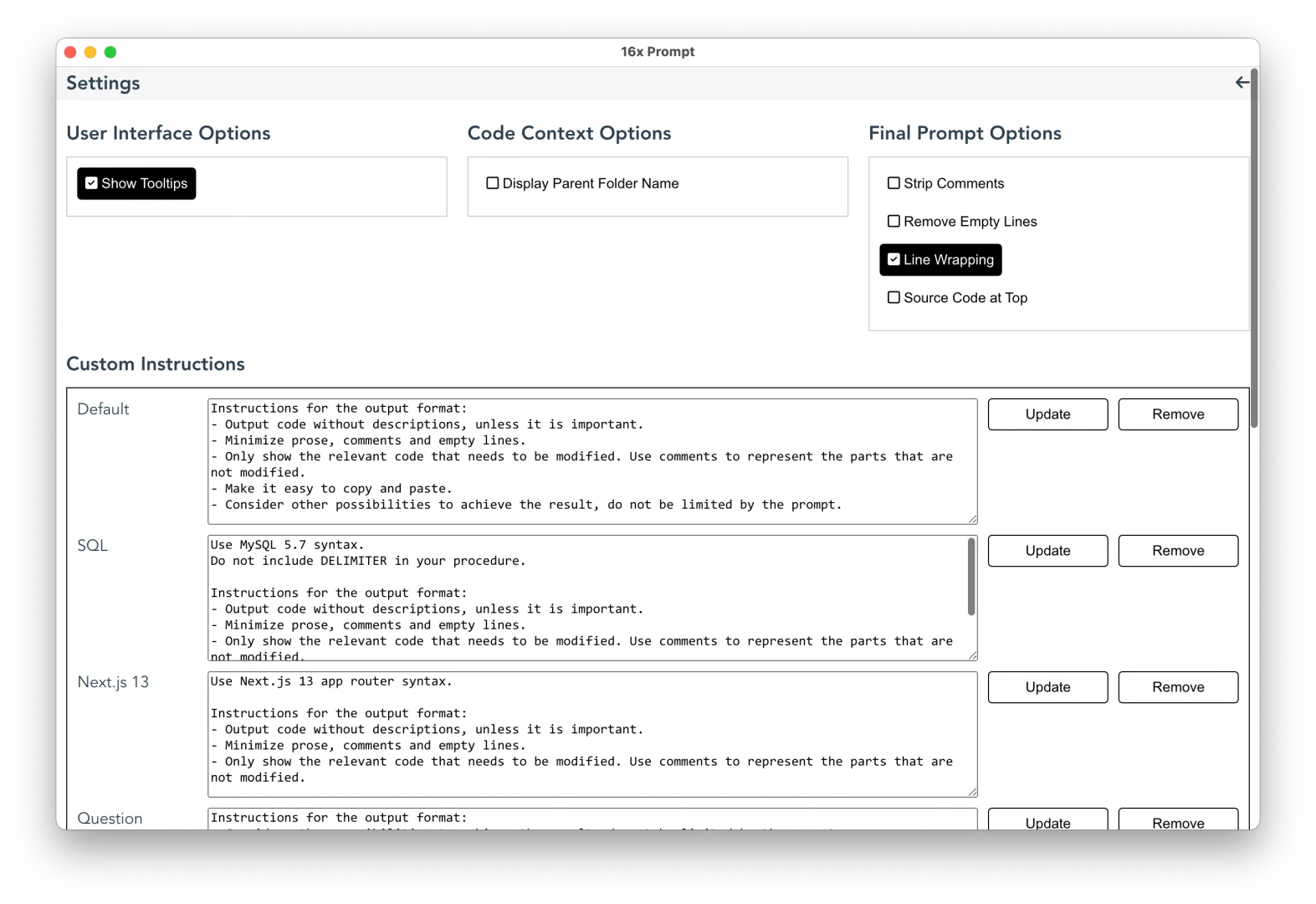Click Update for the SQL instruction
Viewport: 1316px width, 904px height.
pyautogui.click(x=1047, y=551)
